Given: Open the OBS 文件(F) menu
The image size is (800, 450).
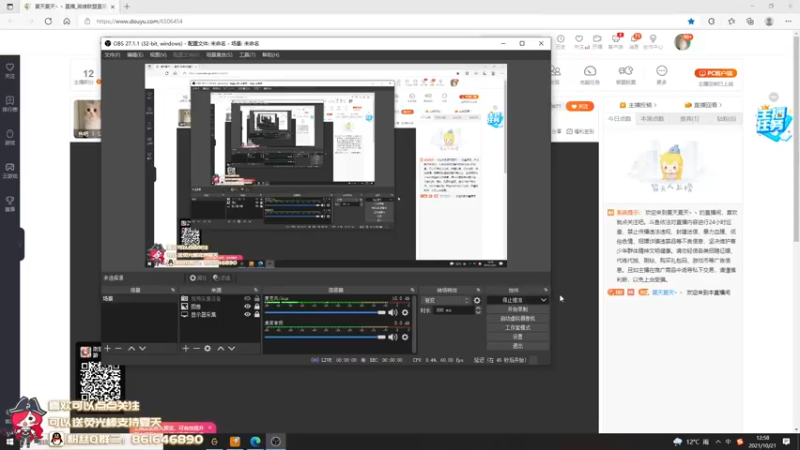Looking at the screenshot, I should (x=112, y=55).
